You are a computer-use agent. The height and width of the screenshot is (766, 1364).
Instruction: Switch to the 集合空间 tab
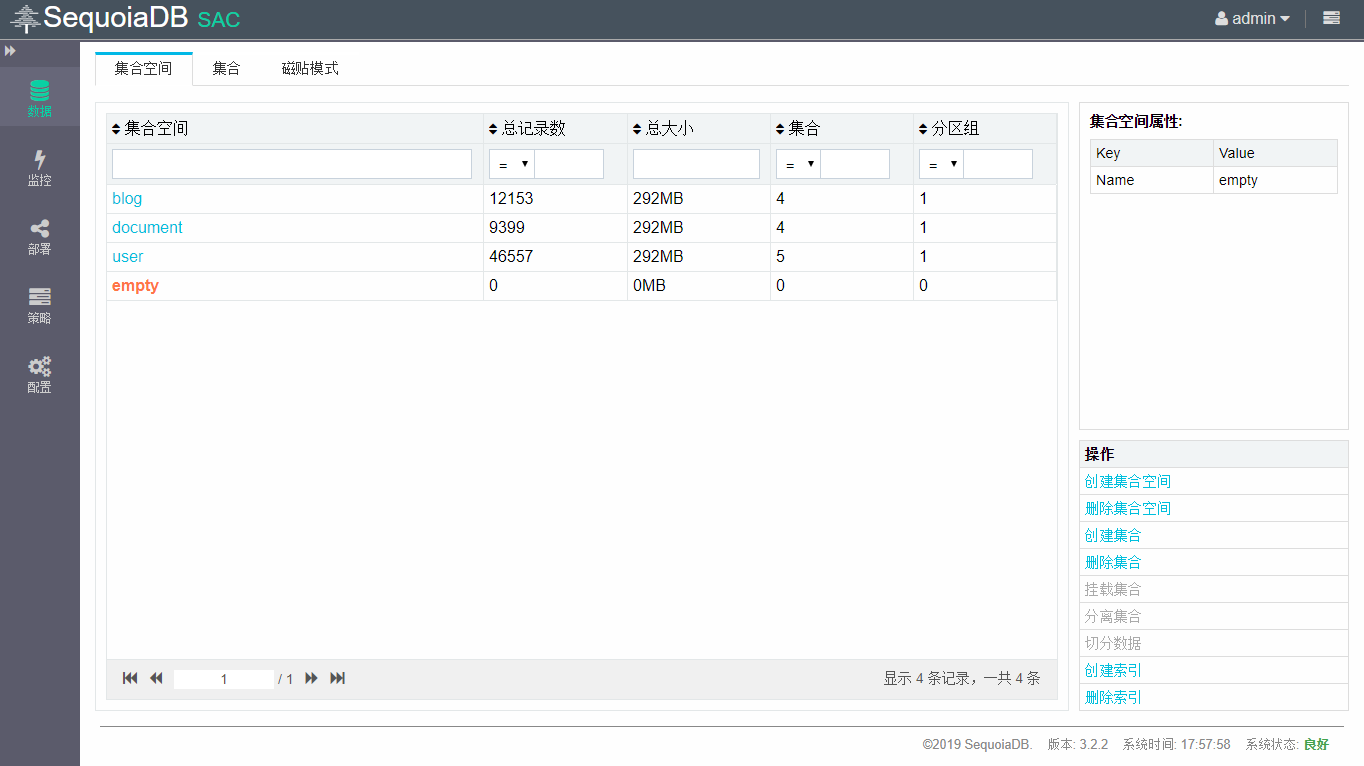coord(143,68)
